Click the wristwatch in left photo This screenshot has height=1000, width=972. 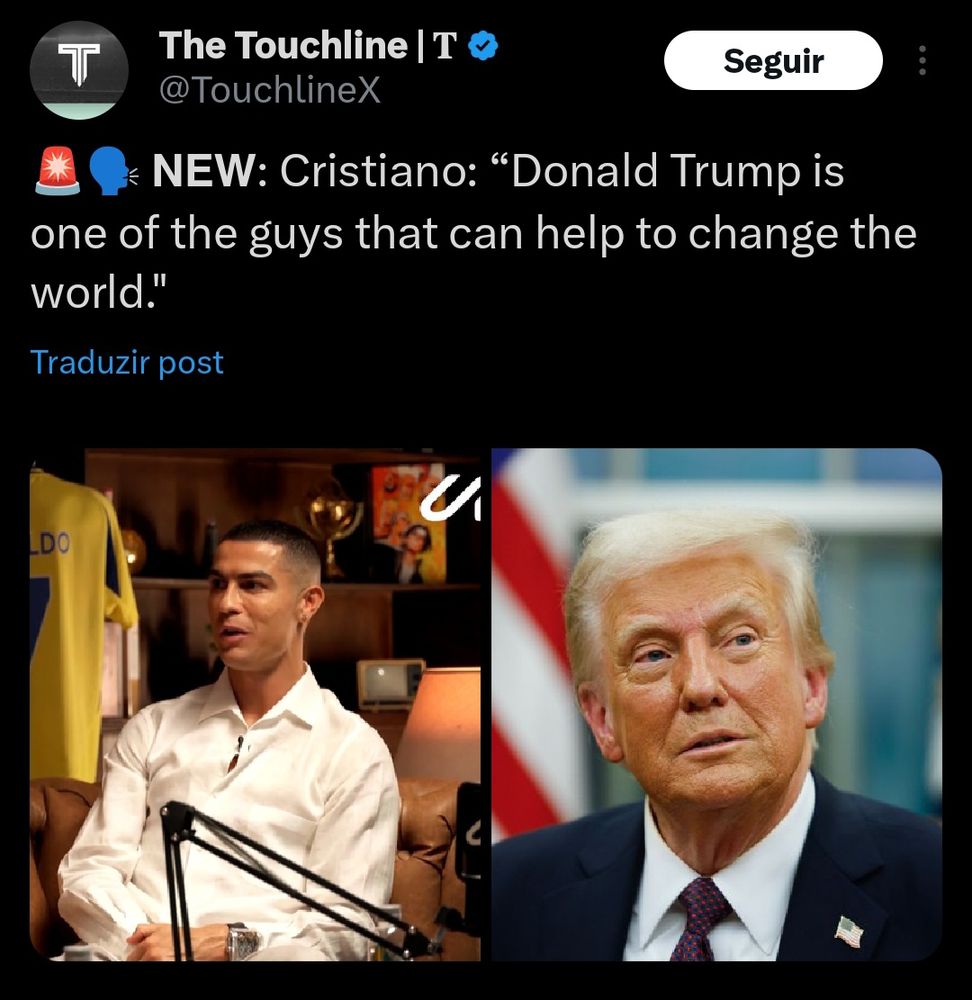[x=244, y=941]
